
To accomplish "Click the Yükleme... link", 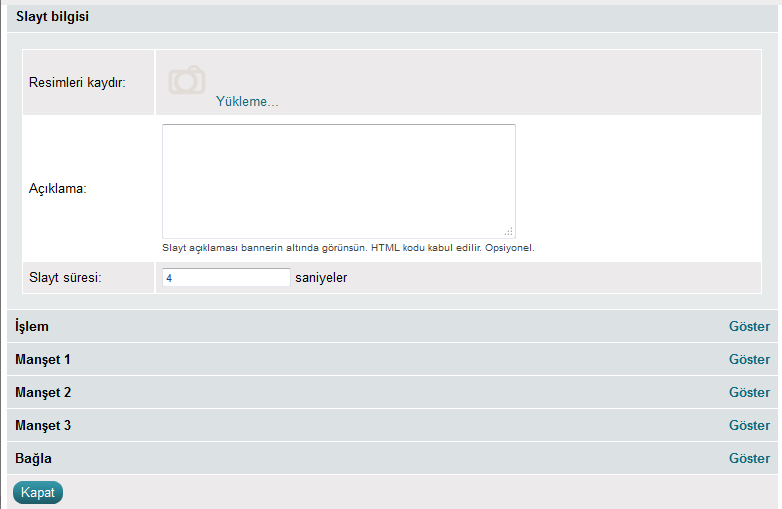I will pyautogui.click(x=247, y=101).
